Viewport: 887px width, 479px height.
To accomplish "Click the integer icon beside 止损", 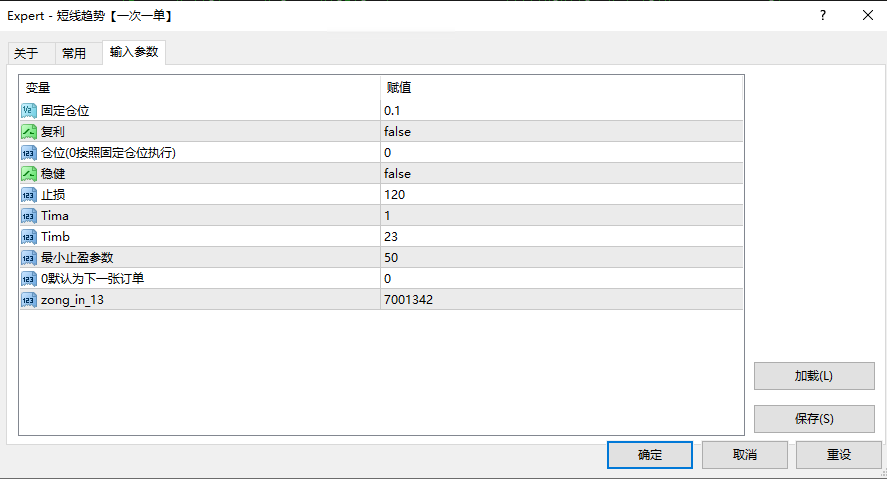I will tap(28, 195).
